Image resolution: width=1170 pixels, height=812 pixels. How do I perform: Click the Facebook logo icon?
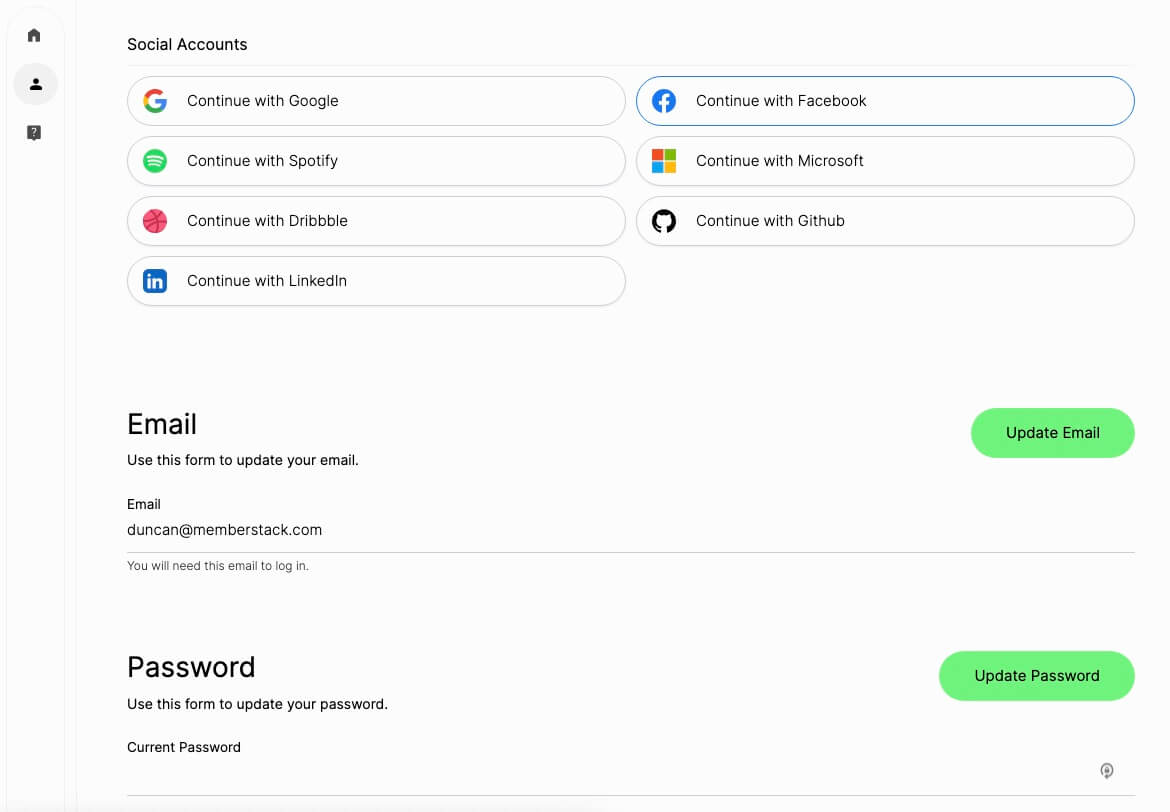664,101
